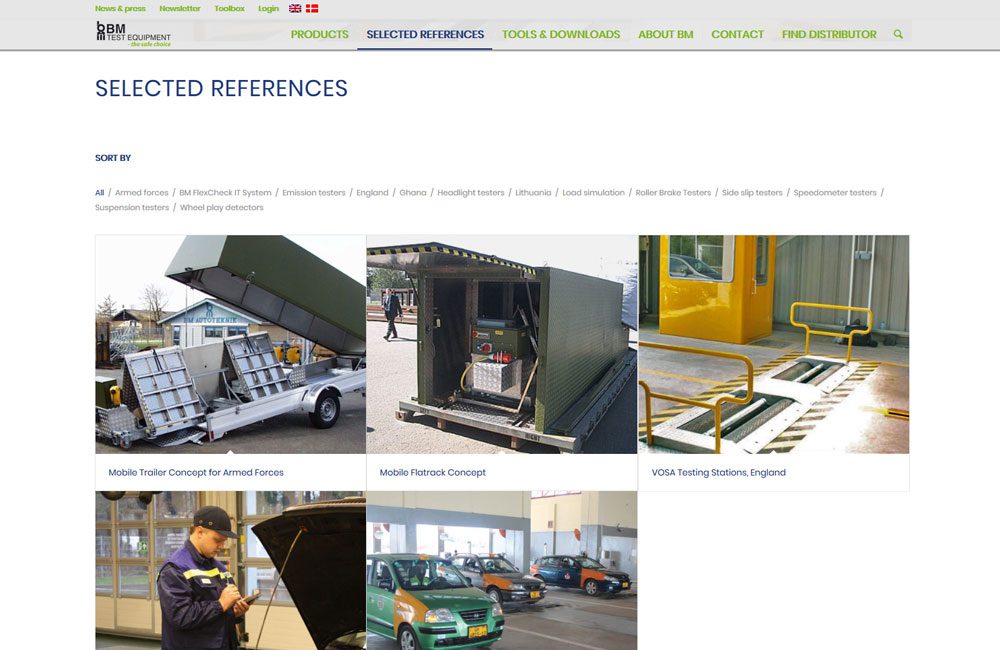Filter references by Emission testers
This screenshot has width=1000, height=650.
314,192
